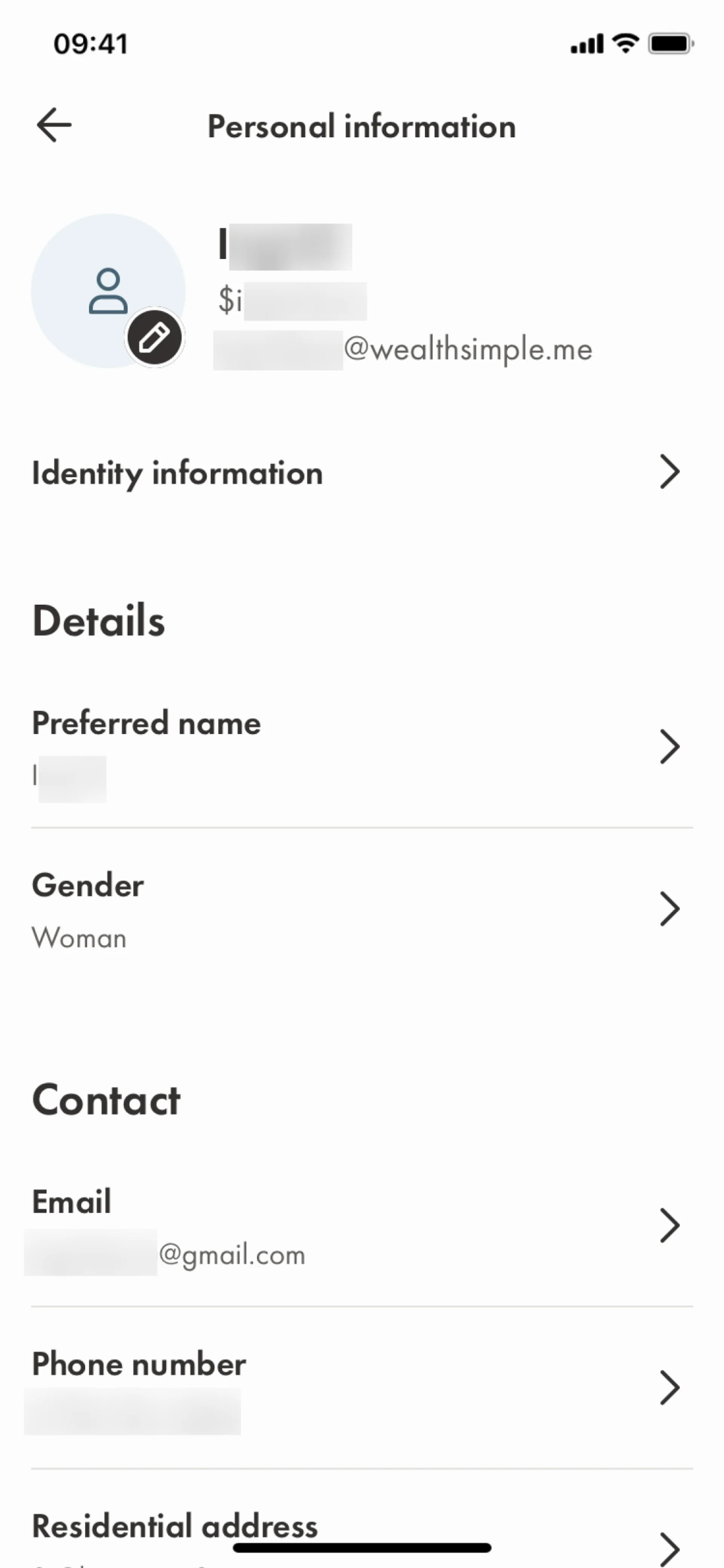Open Gender chevron arrow
Image resolution: width=724 pixels, height=1568 pixels.
click(669, 909)
